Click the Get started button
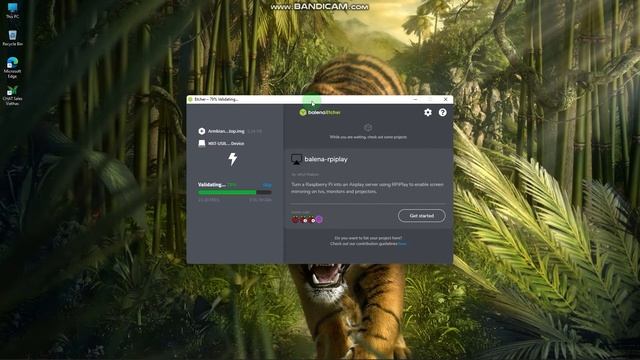The height and width of the screenshot is (360, 640). pyautogui.click(x=422, y=216)
